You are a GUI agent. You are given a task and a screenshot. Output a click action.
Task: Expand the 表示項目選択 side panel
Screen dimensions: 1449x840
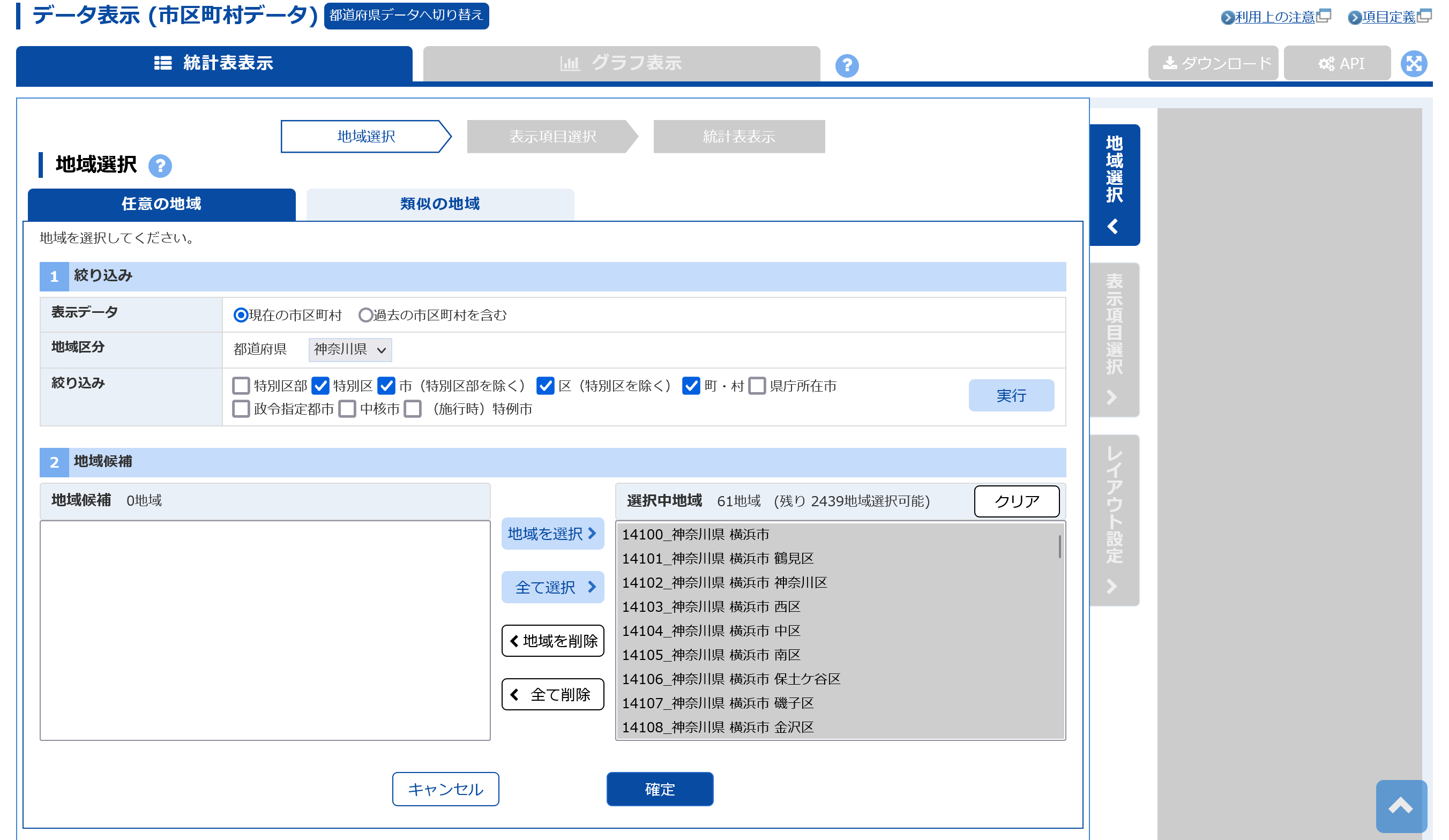pos(1114,339)
